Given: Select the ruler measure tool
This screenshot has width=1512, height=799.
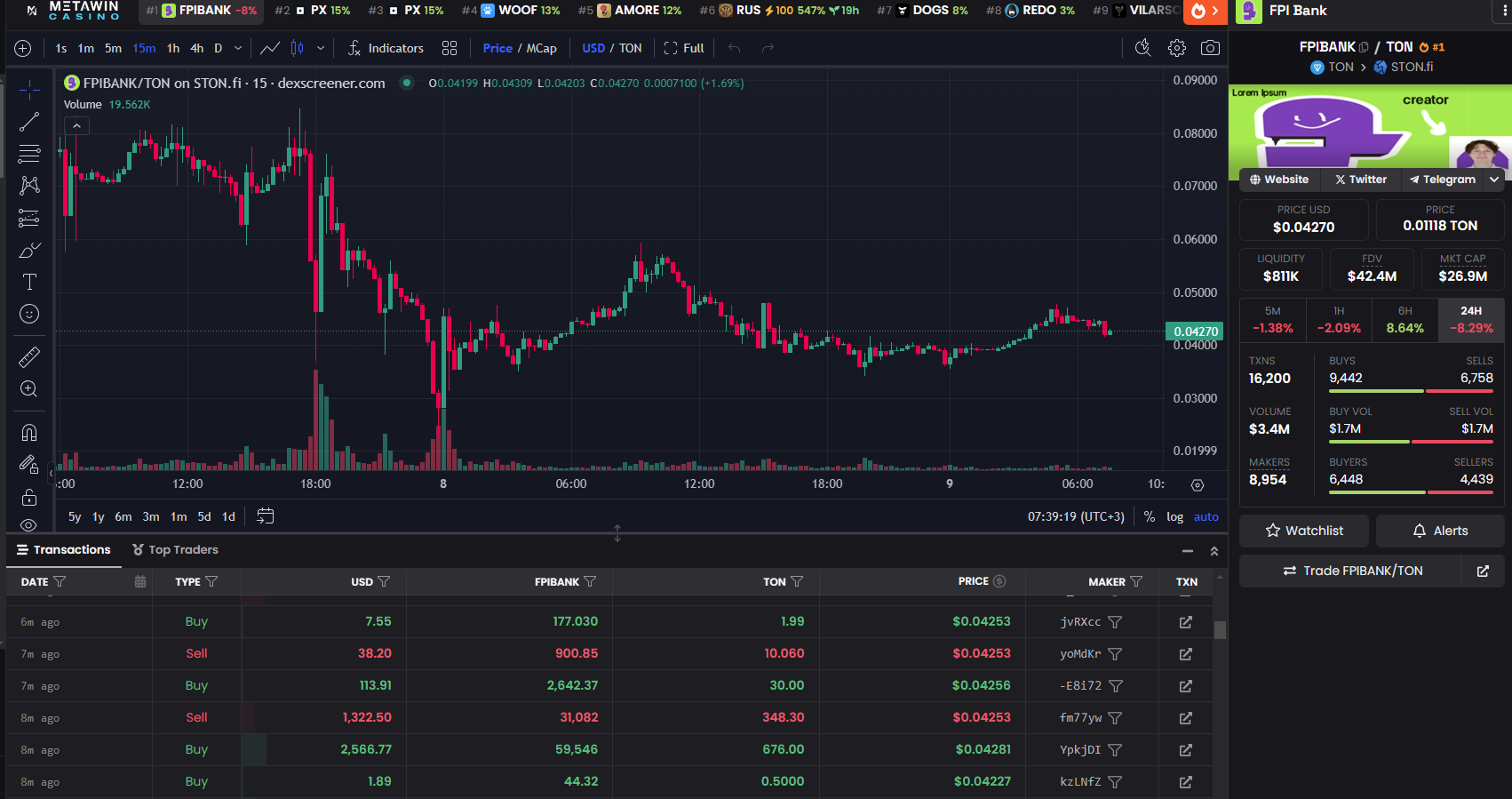Looking at the screenshot, I should 29,357.
